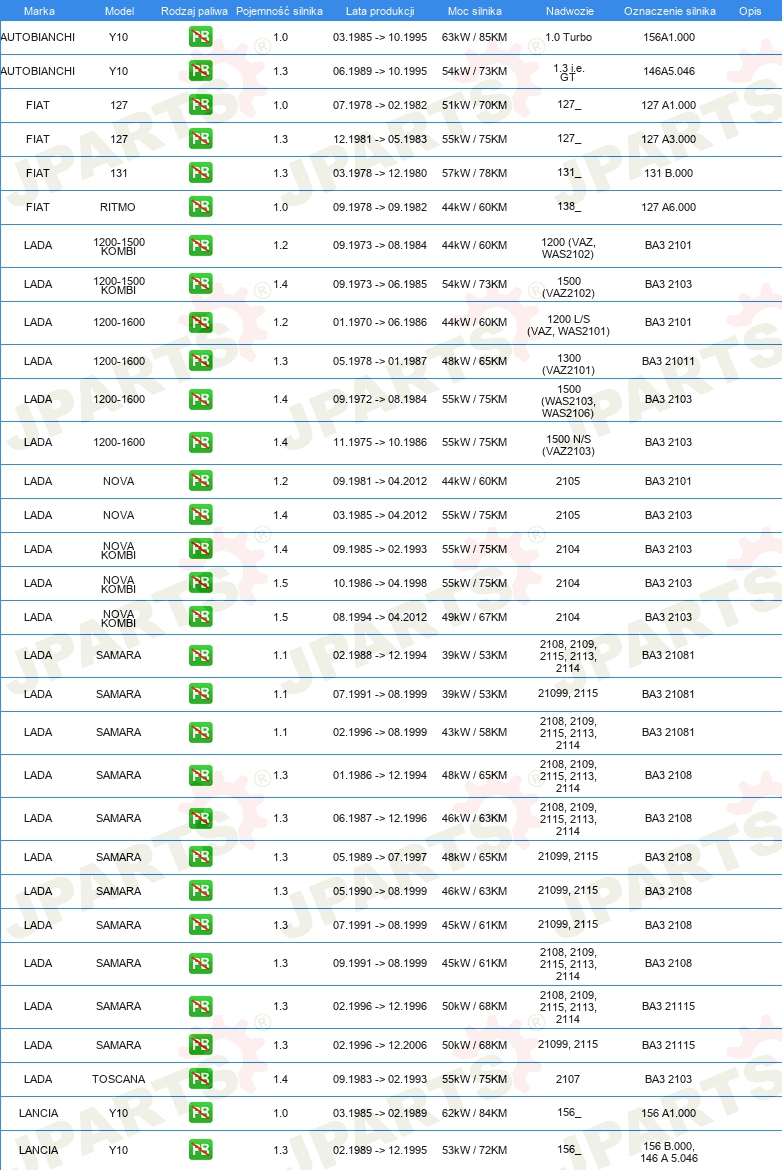Click the 131_ body cell
This screenshot has height=1170, width=782.
pos(569,172)
